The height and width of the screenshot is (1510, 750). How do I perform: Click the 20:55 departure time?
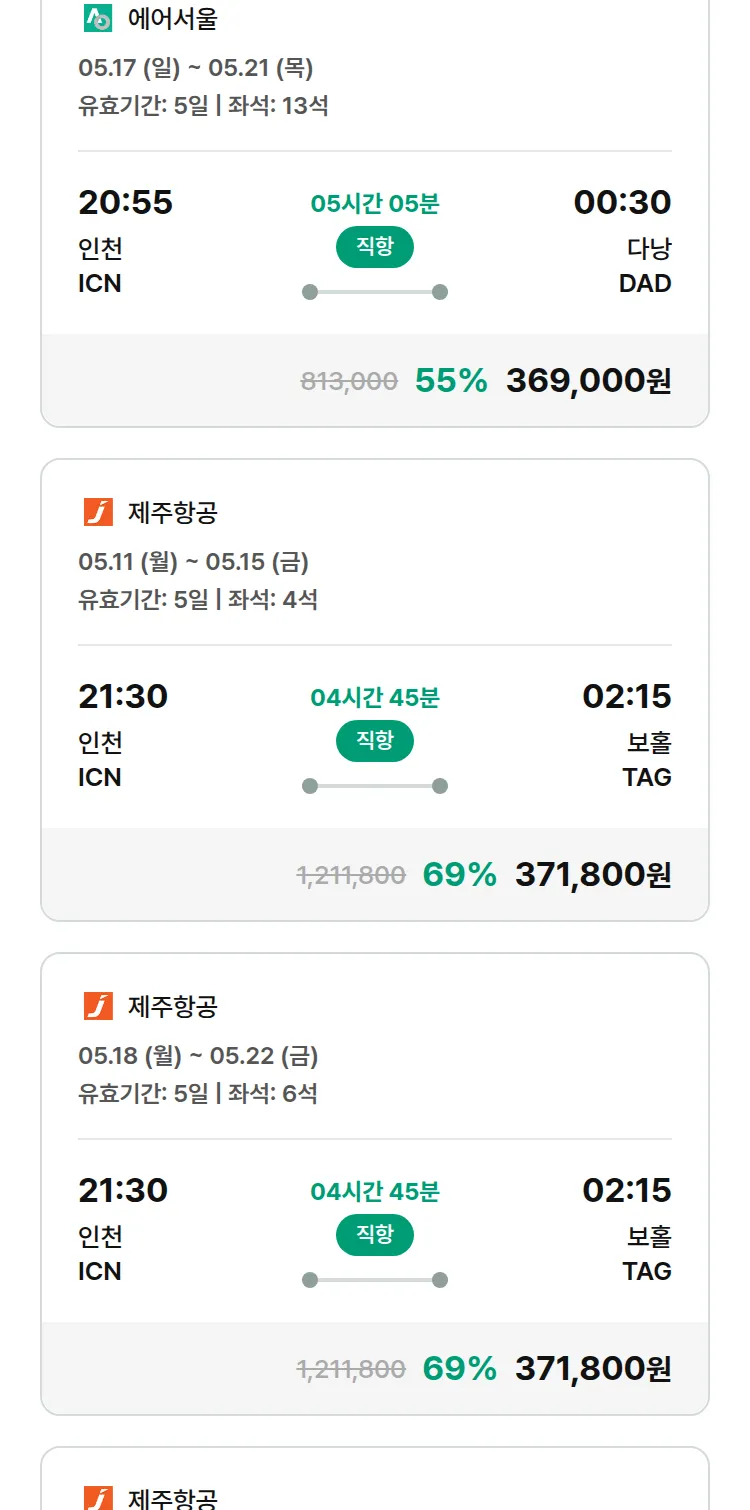coord(125,203)
